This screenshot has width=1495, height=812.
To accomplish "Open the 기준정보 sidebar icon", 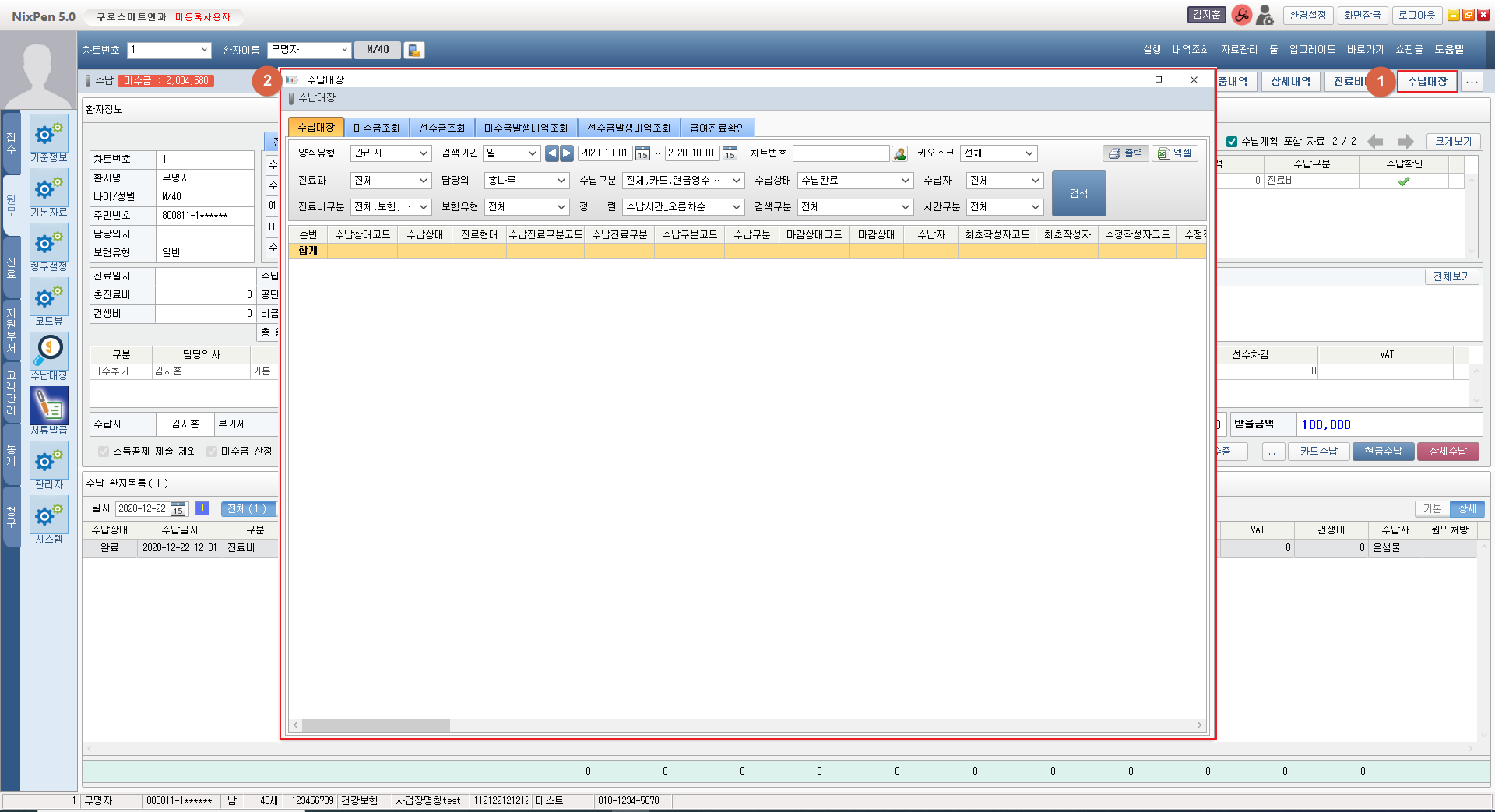I will (48, 135).
